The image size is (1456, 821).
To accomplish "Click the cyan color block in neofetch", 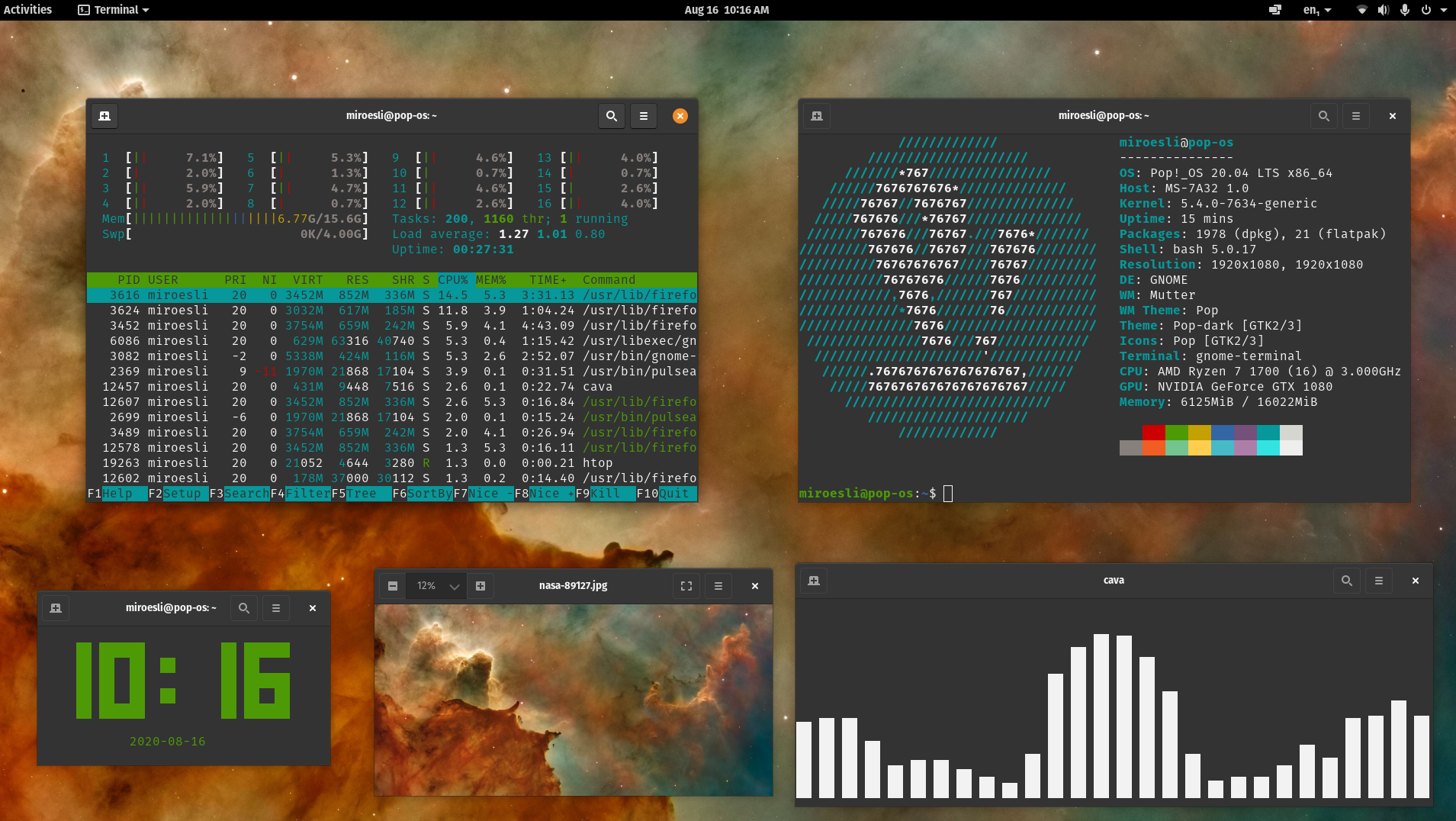I will pos(1268,433).
